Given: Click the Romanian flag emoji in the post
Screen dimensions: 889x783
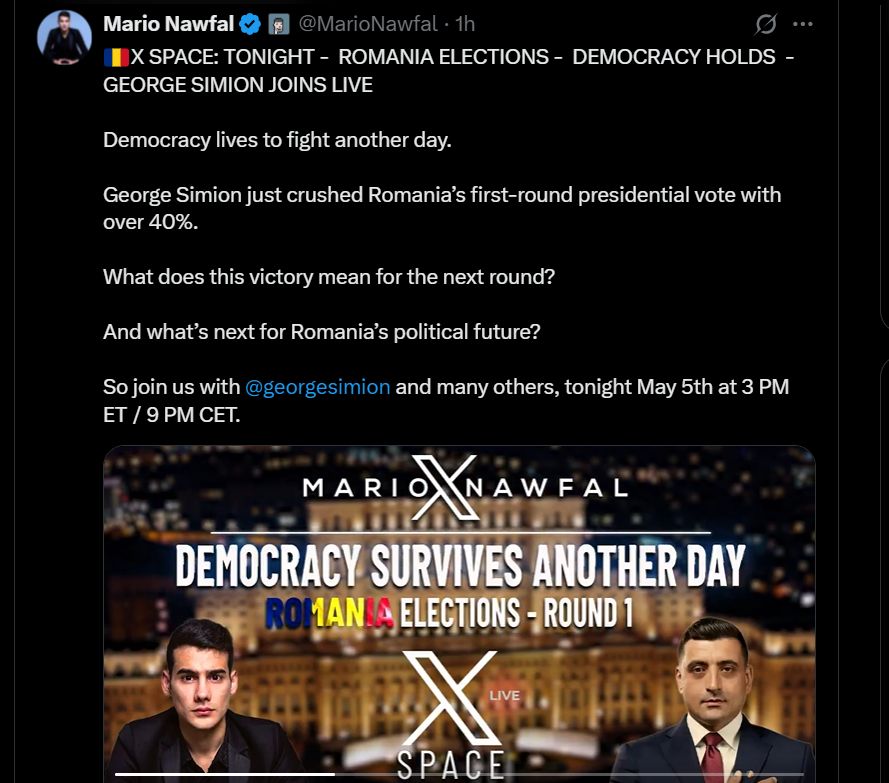Looking at the screenshot, I should (x=116, y=57).
